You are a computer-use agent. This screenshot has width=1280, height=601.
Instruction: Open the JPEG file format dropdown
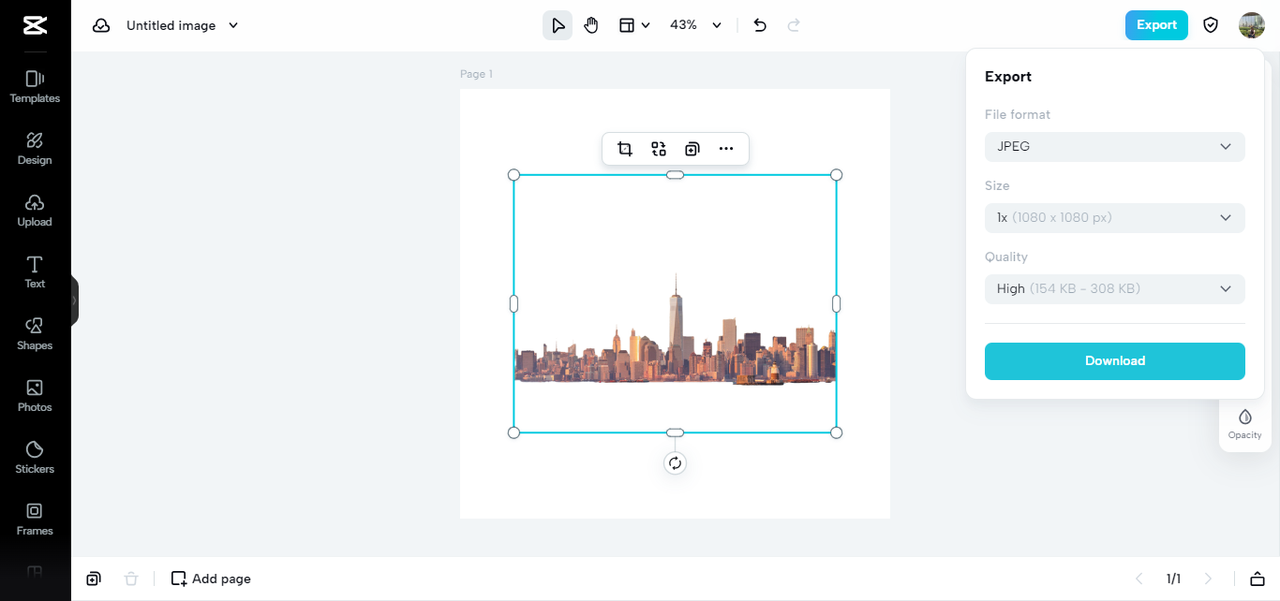coord(1115,147)
